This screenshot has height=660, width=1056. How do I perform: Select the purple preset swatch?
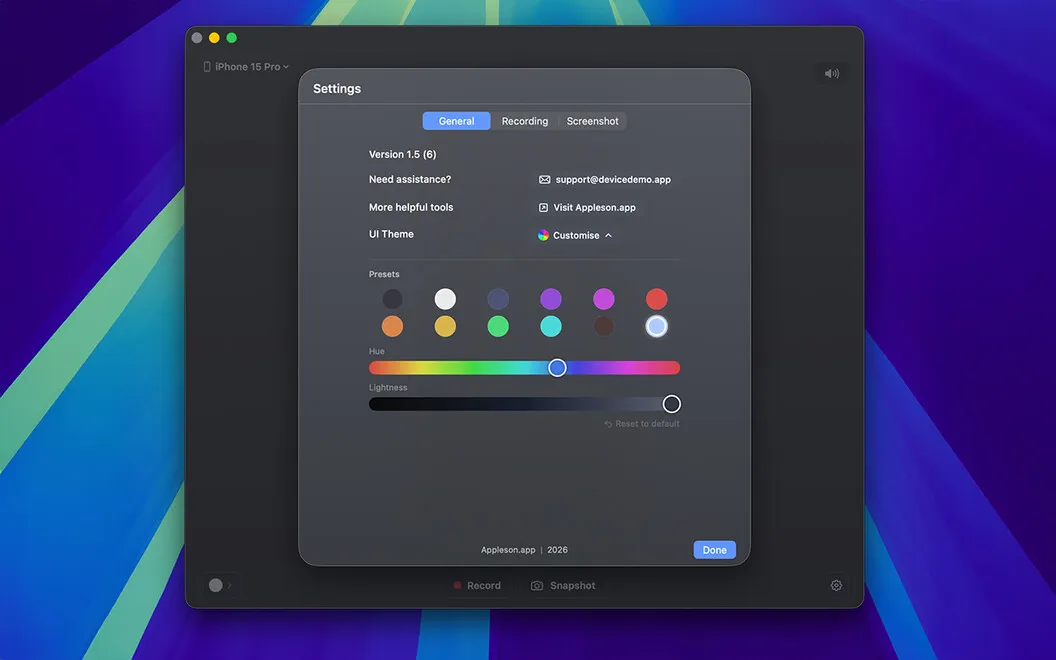click(551, 298)
